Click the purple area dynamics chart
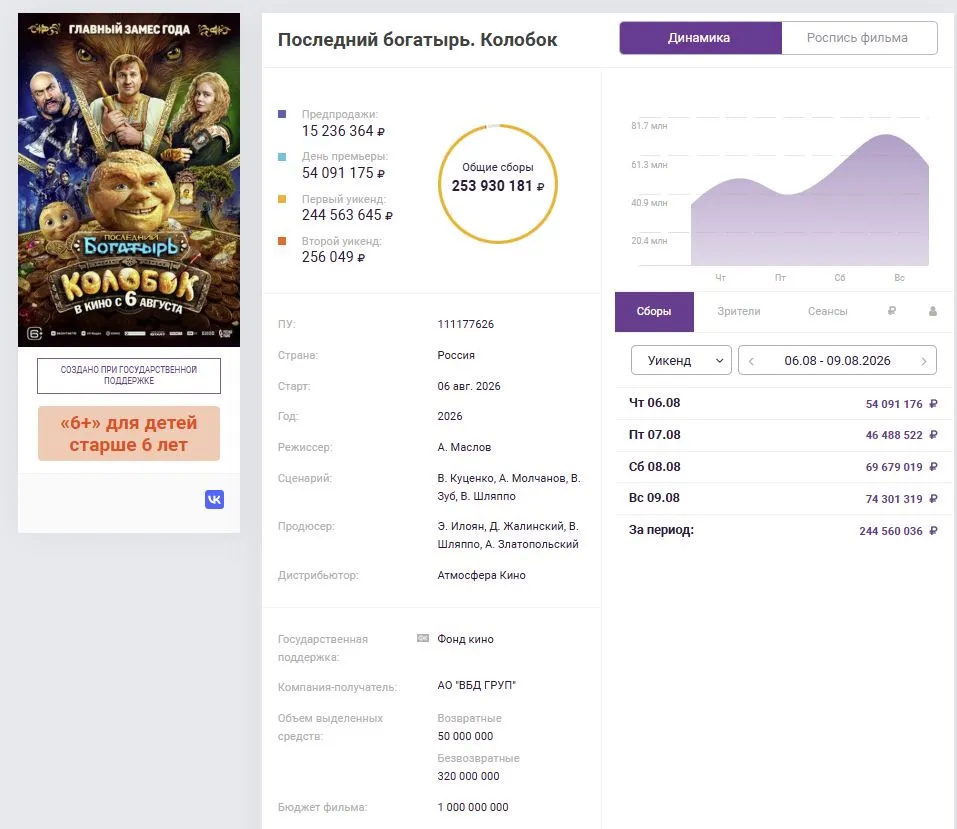This screenshot has width=957, height=829. click(810, 201)
